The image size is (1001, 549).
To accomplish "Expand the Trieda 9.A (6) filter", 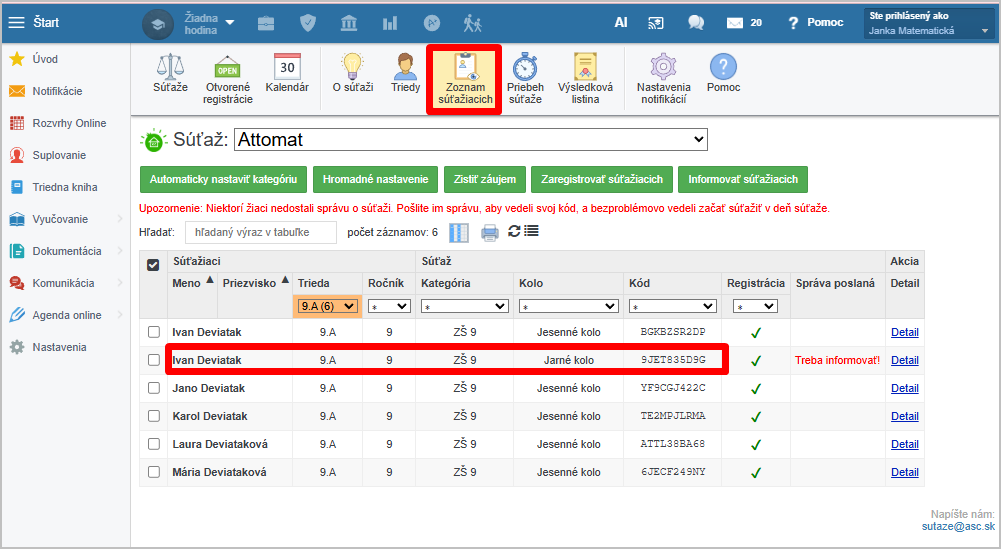I will (x=327, y=306).
